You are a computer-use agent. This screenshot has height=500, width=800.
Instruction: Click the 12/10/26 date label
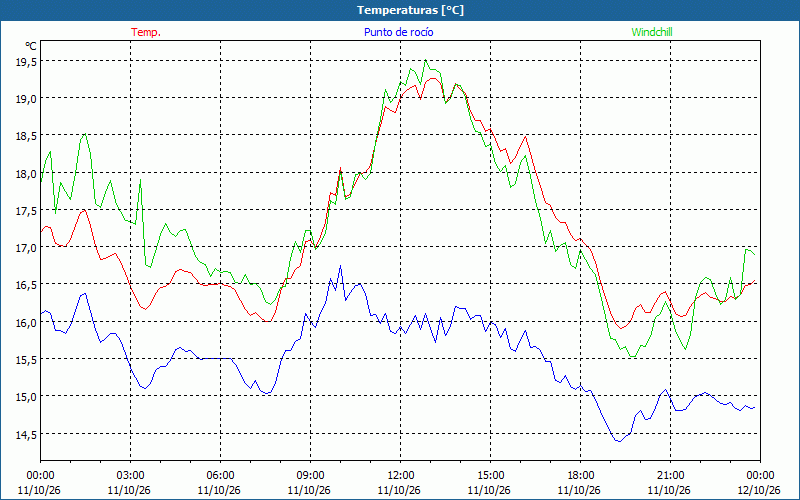[759, 490]
